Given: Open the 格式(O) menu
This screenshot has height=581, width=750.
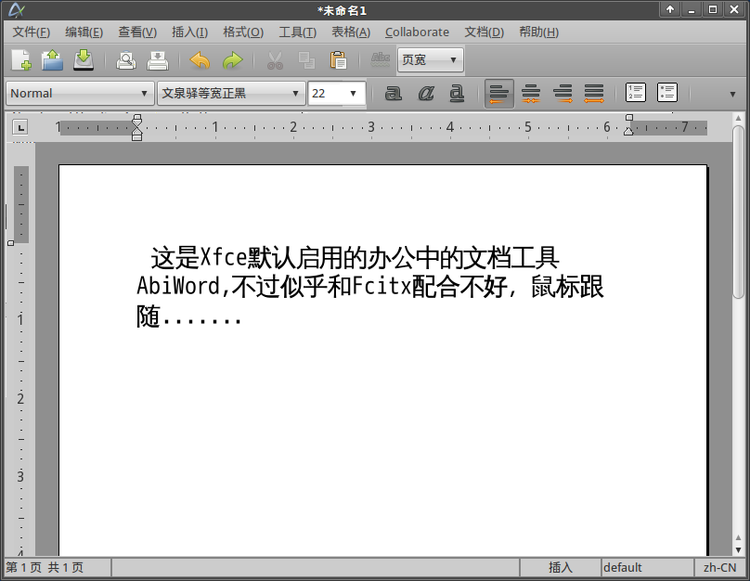Looking at the screenshot, I should click(x=243, y=32).
